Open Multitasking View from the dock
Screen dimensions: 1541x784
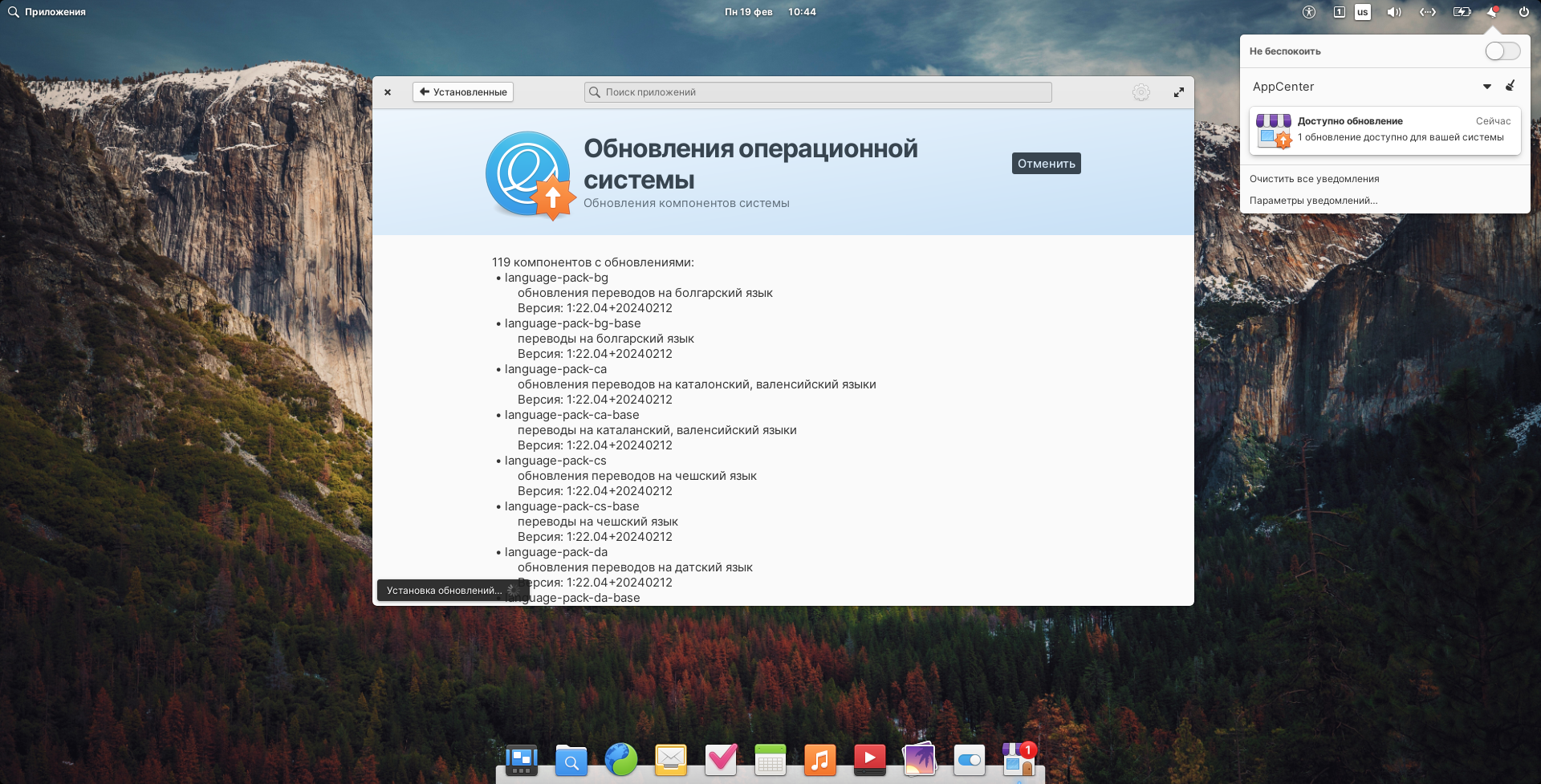pos(522,759)
